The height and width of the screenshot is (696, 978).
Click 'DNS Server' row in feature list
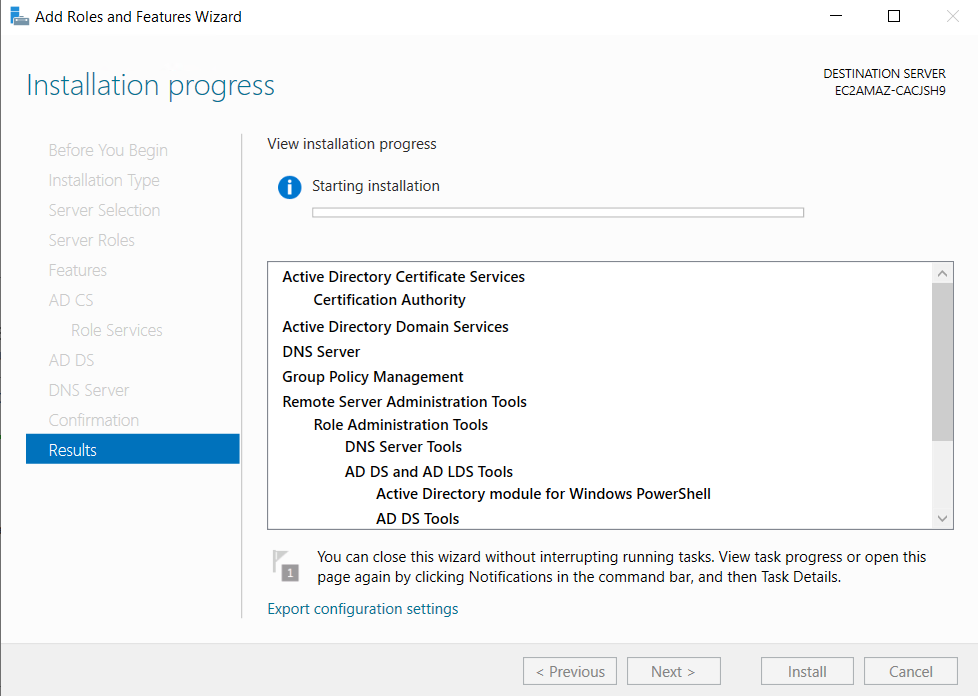[321, 352]
